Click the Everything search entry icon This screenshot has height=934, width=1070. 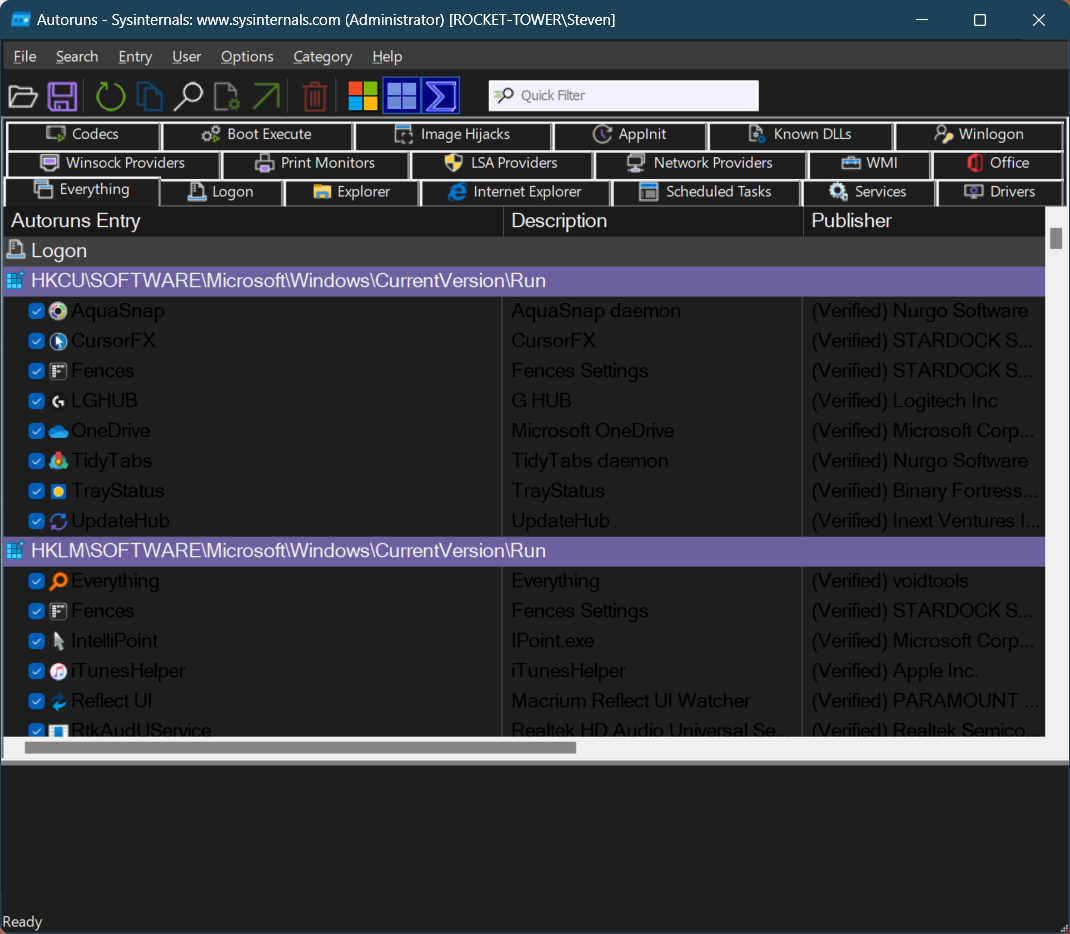(59, 581)
